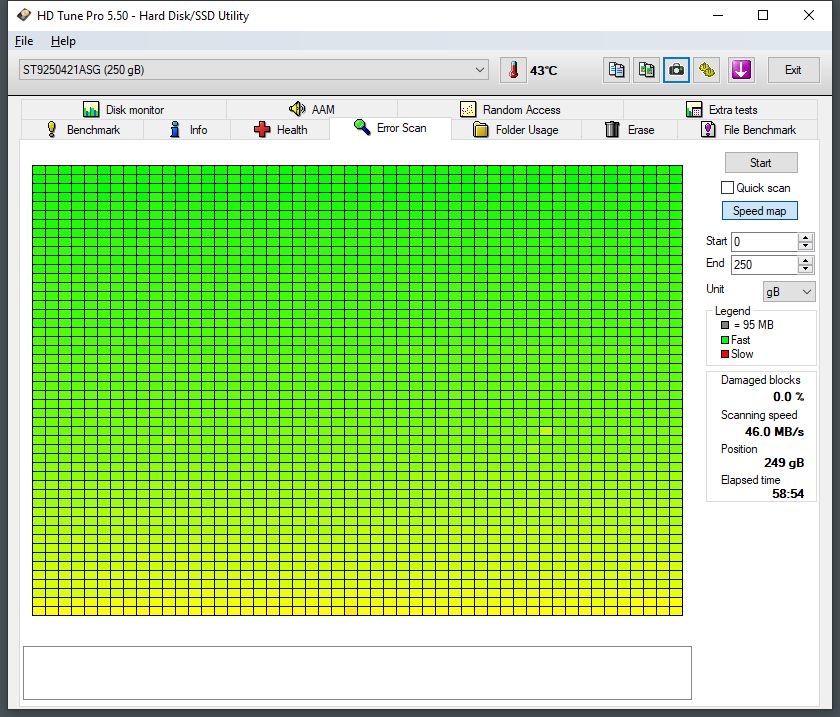Click the Random Access graph icon
Image resolution: width=840 pixels, height=717 pixels.
(x=468, y=109)
